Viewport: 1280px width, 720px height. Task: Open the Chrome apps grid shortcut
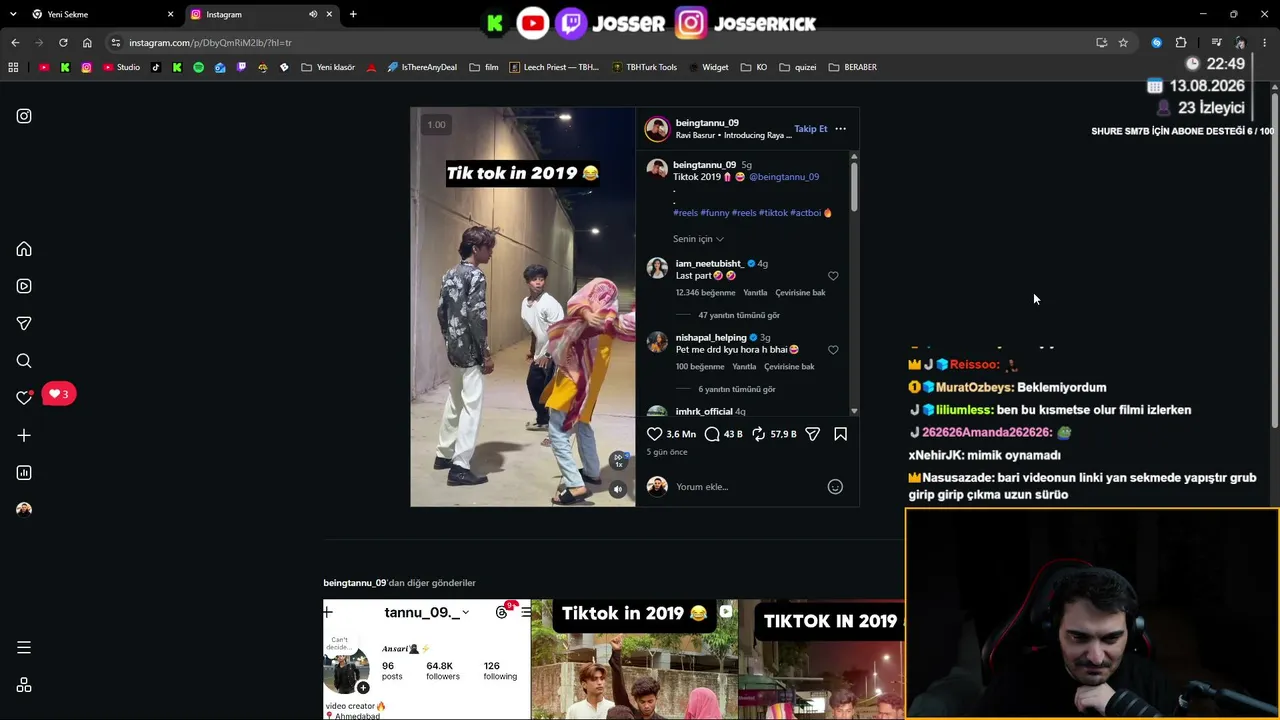pyautogui.click(x=13, y=67)
